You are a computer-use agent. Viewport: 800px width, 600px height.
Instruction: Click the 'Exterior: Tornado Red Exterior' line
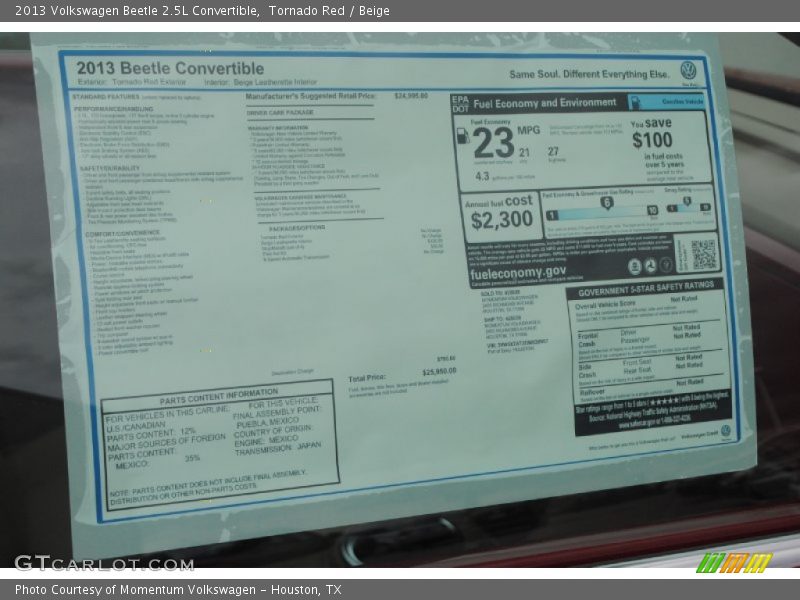[x=132, y=82]
